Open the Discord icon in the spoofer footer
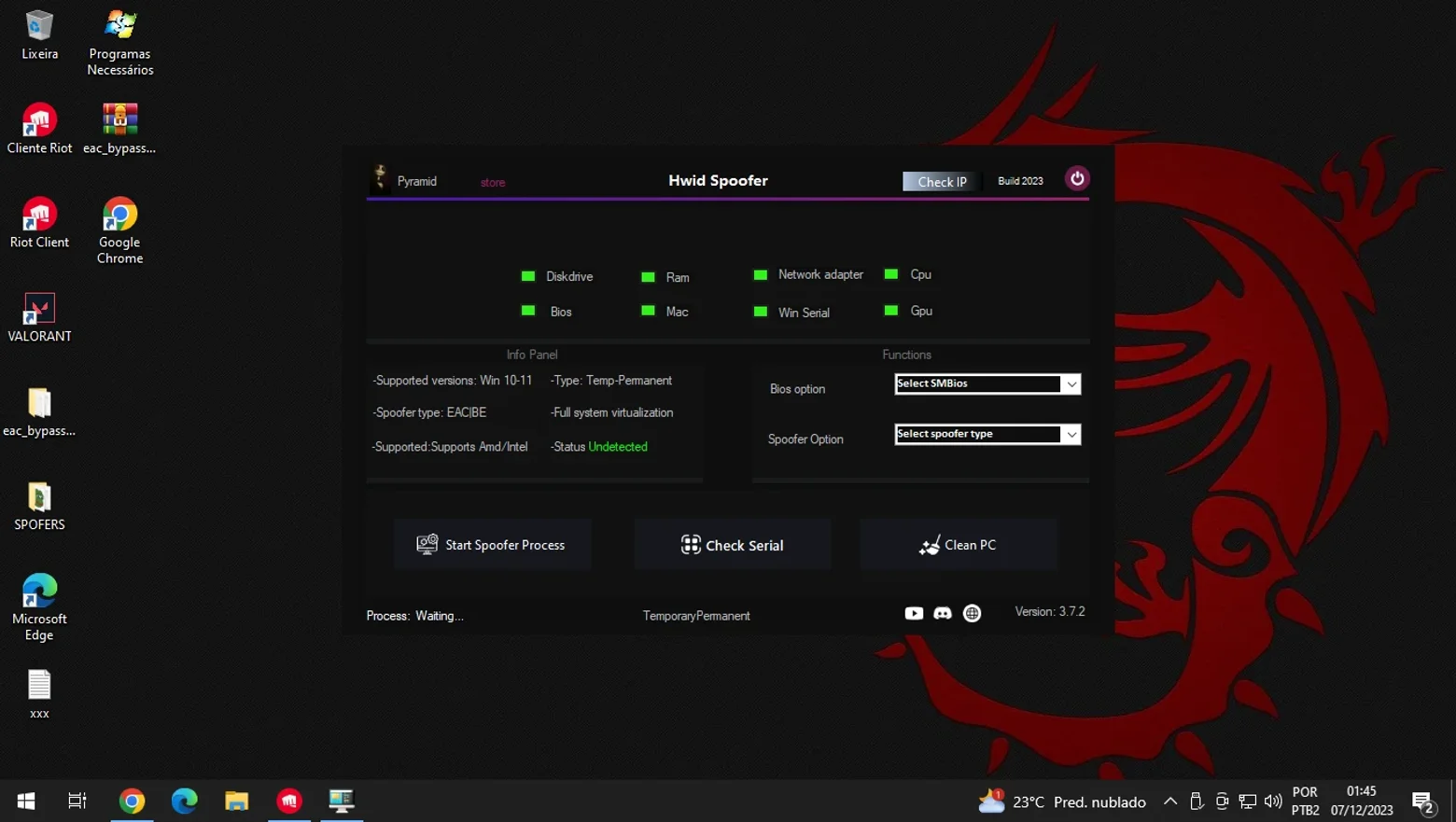Image resolution: width=1456 pixels, height=822 pixels. tap(943, 613)
